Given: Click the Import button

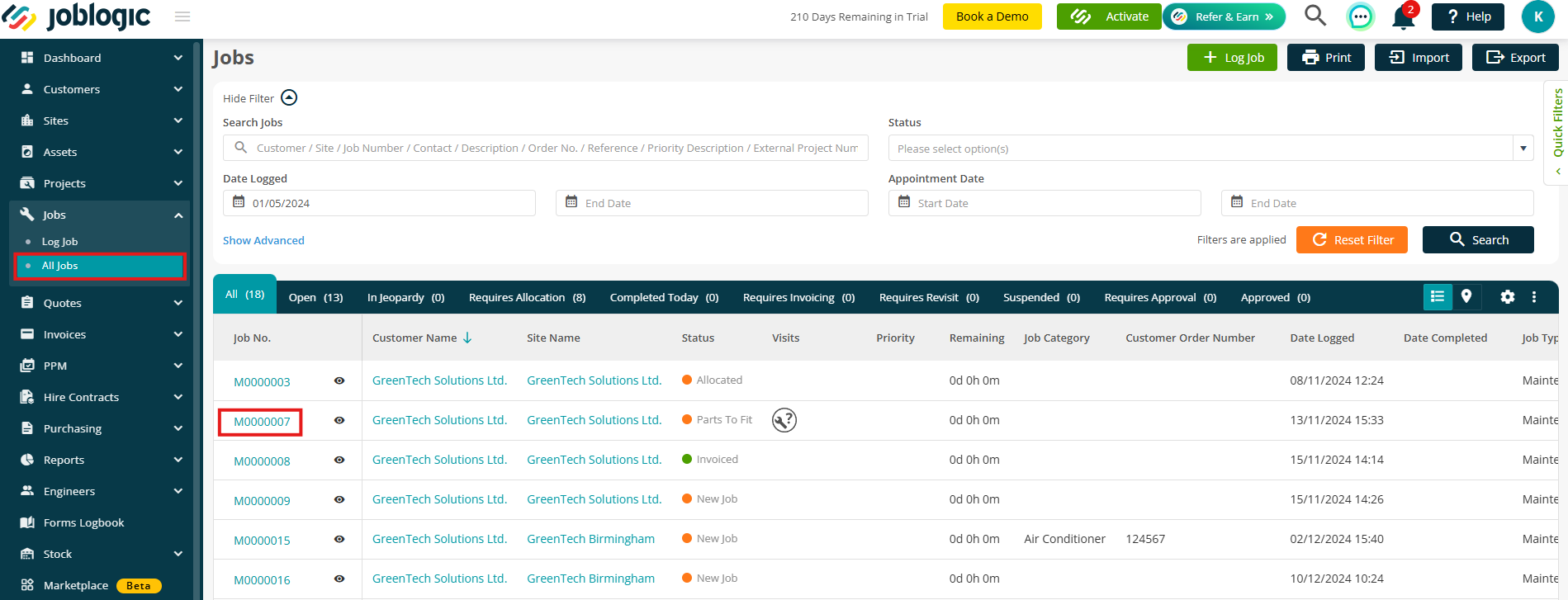Looking at the screenshot, I should point(1419,57).
